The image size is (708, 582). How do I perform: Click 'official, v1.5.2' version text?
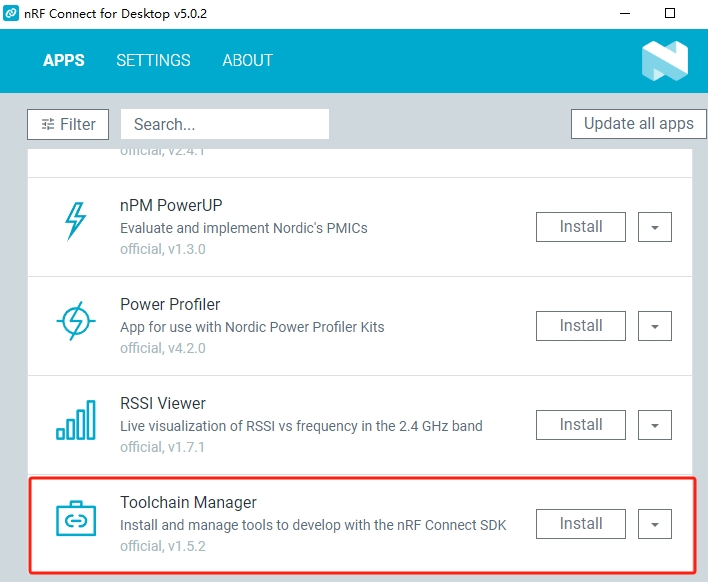pyautogui.click(x=163, y=546)
